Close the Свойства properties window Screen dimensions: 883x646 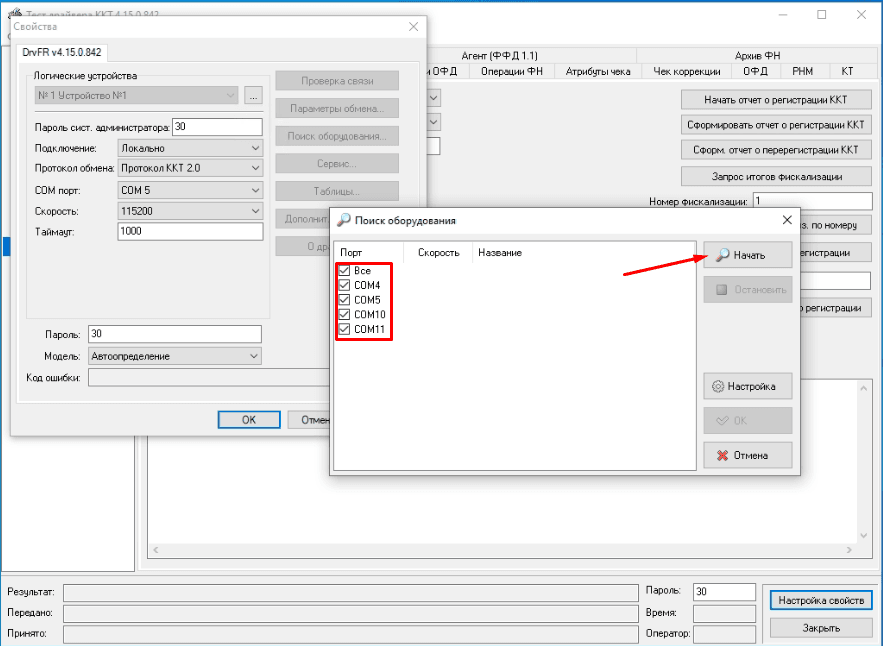click(x=413, y=27)
